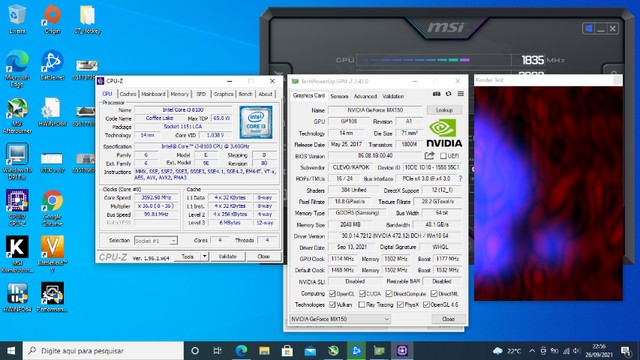Switch to the Validation tab in GPU-Z
Viewport: 640px width, 360px height.
tap(393, 96)
